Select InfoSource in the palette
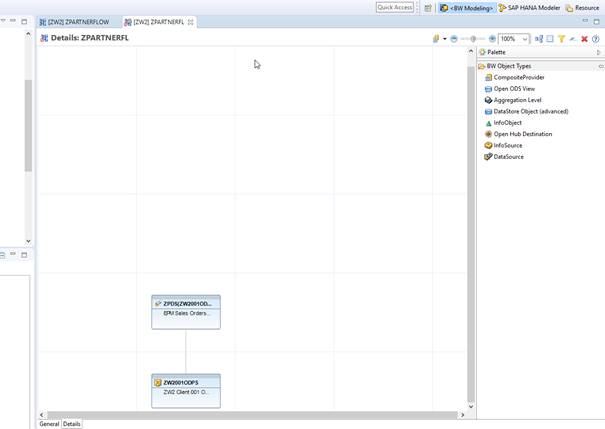605x429 pixels. point(503,145)
